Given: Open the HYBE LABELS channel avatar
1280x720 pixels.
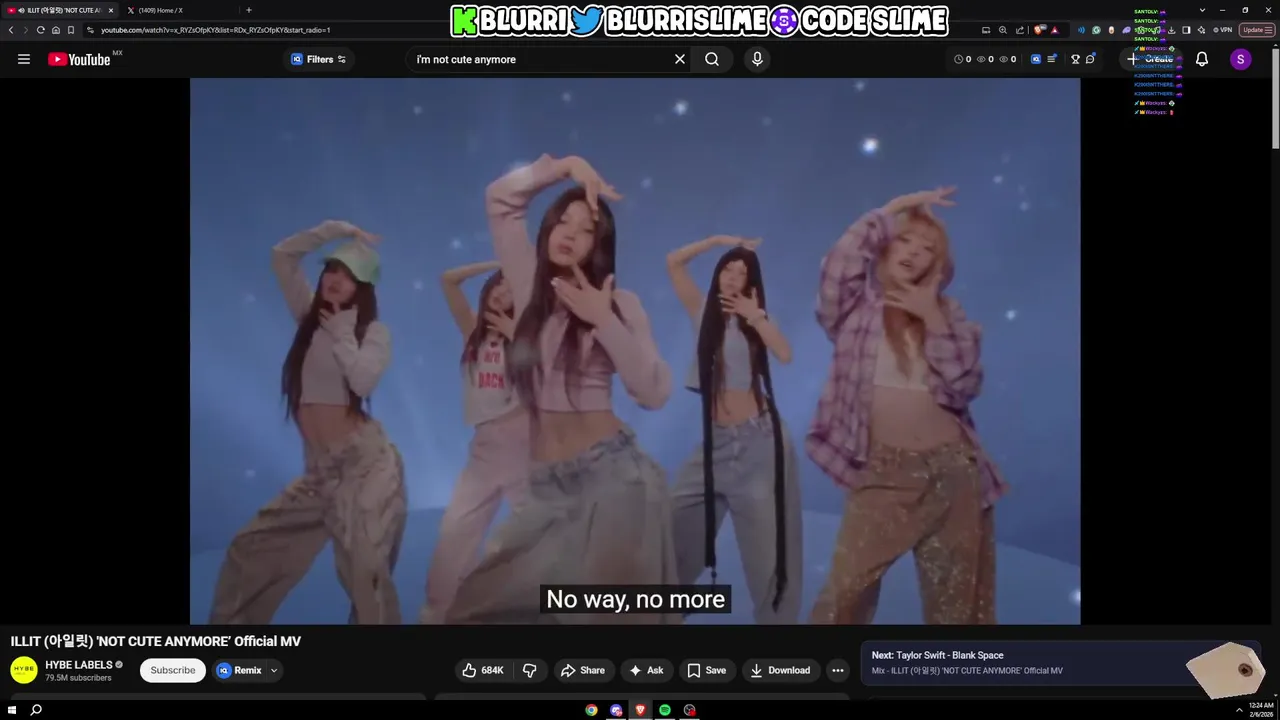Looking at the screenshot, I should pos(24,670).
